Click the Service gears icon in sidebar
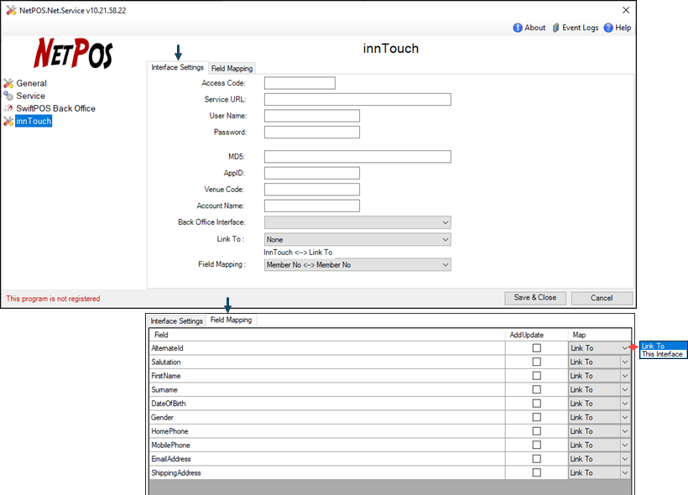 coord(8,95)
